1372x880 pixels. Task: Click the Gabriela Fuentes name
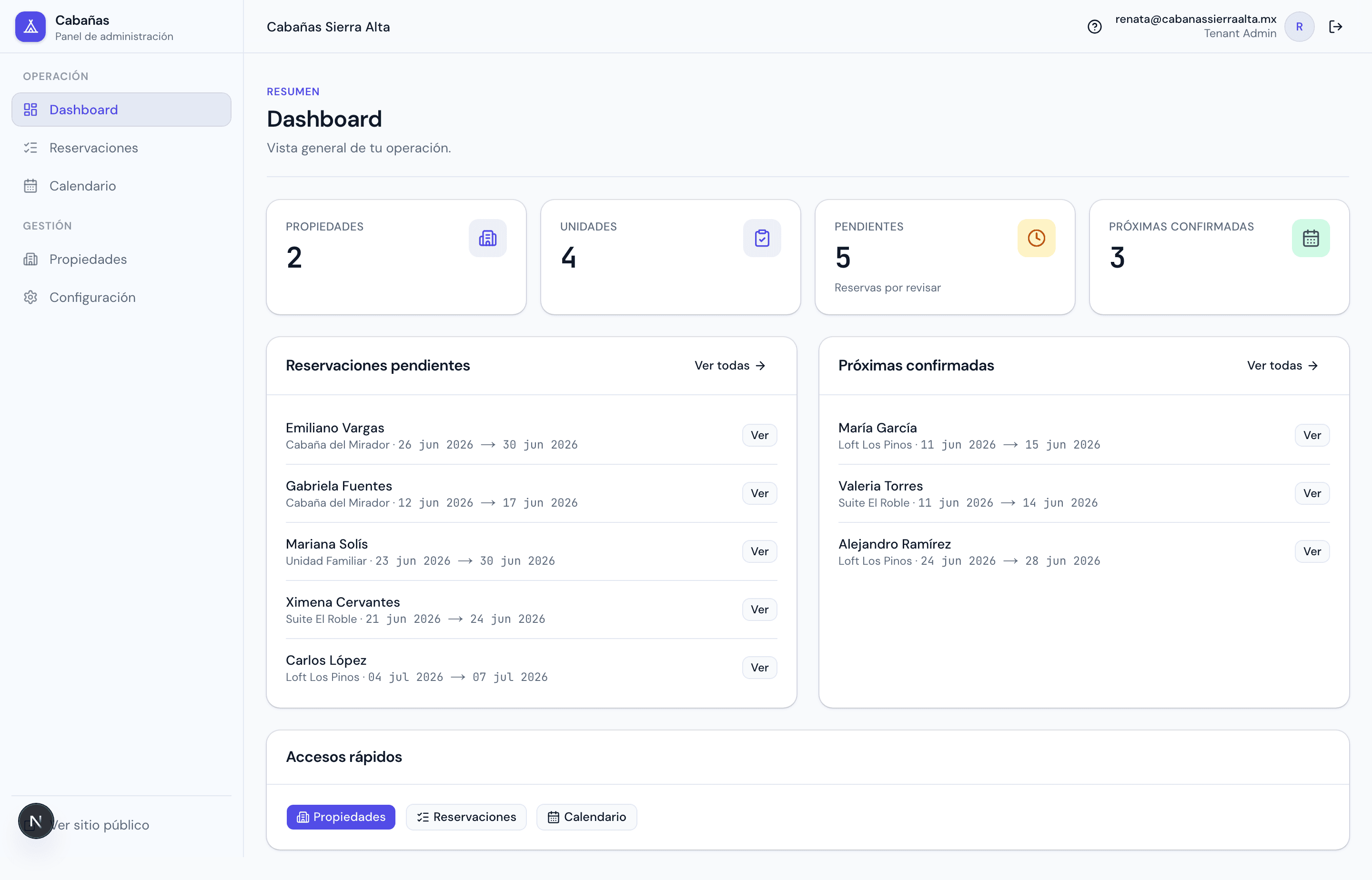pyautogui.click(x=339, y=486)
